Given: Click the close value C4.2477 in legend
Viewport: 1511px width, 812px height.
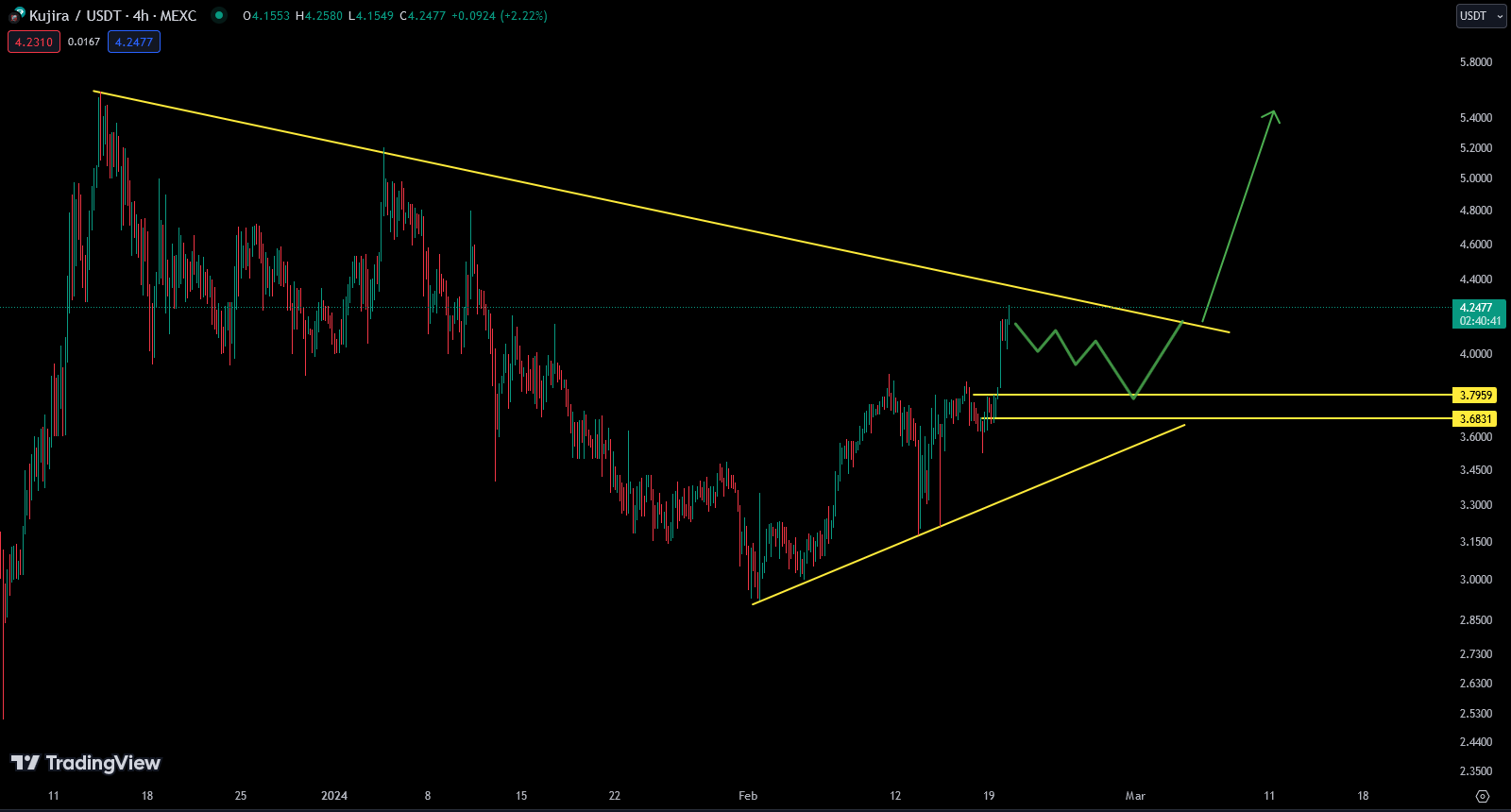Looking at the screenshot, I should click(422, 16).
